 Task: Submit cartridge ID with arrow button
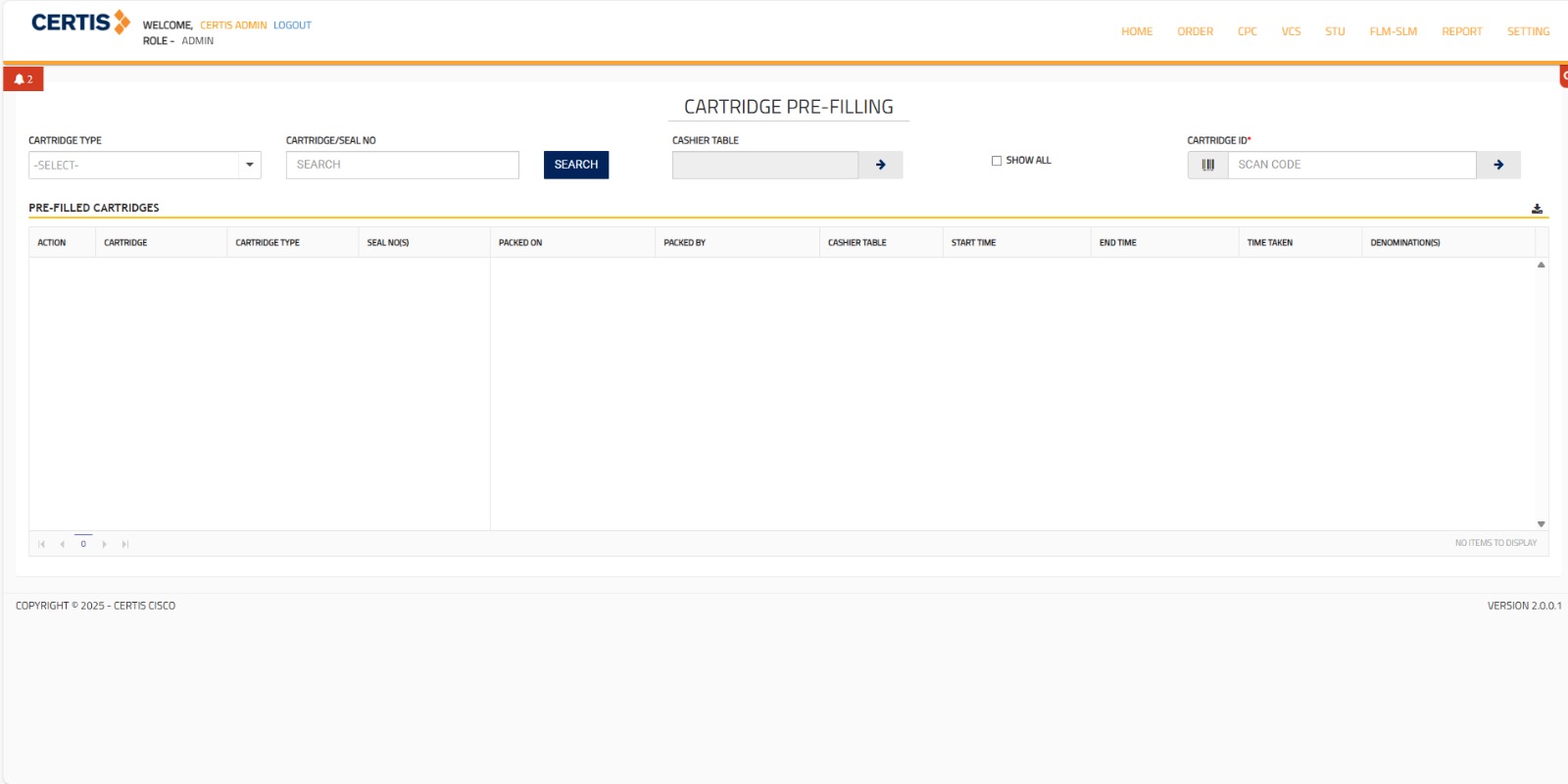click(1498, 165)
